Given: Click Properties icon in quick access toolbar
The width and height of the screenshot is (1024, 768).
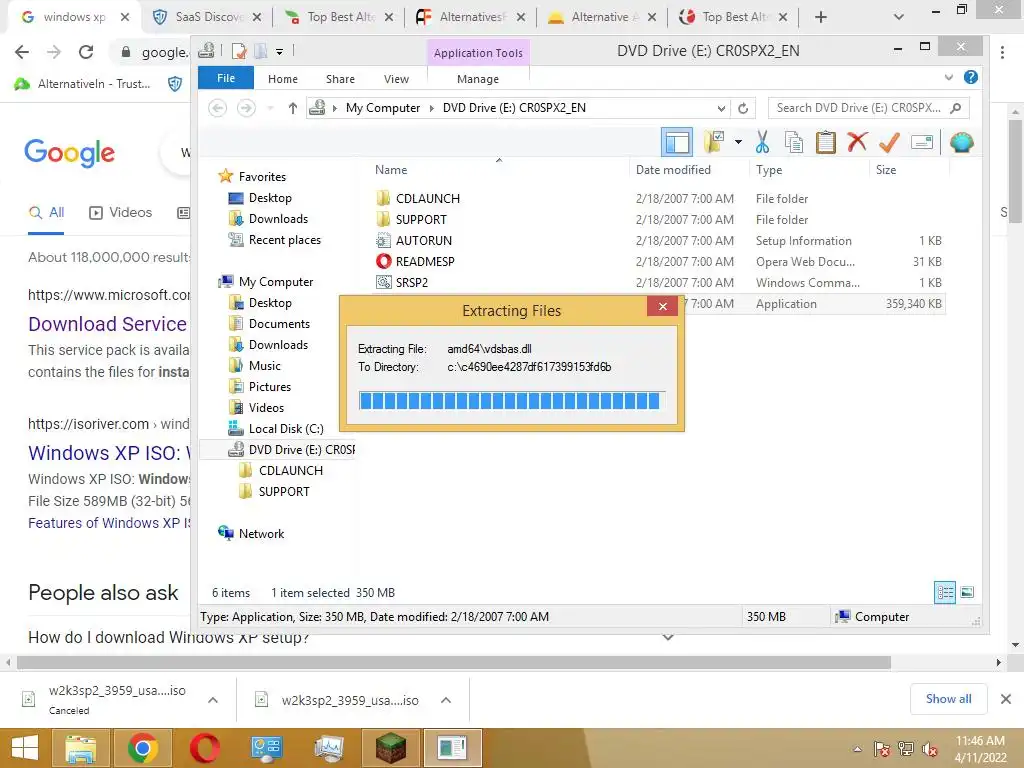Looking at the screenshot, I should 239,51.
